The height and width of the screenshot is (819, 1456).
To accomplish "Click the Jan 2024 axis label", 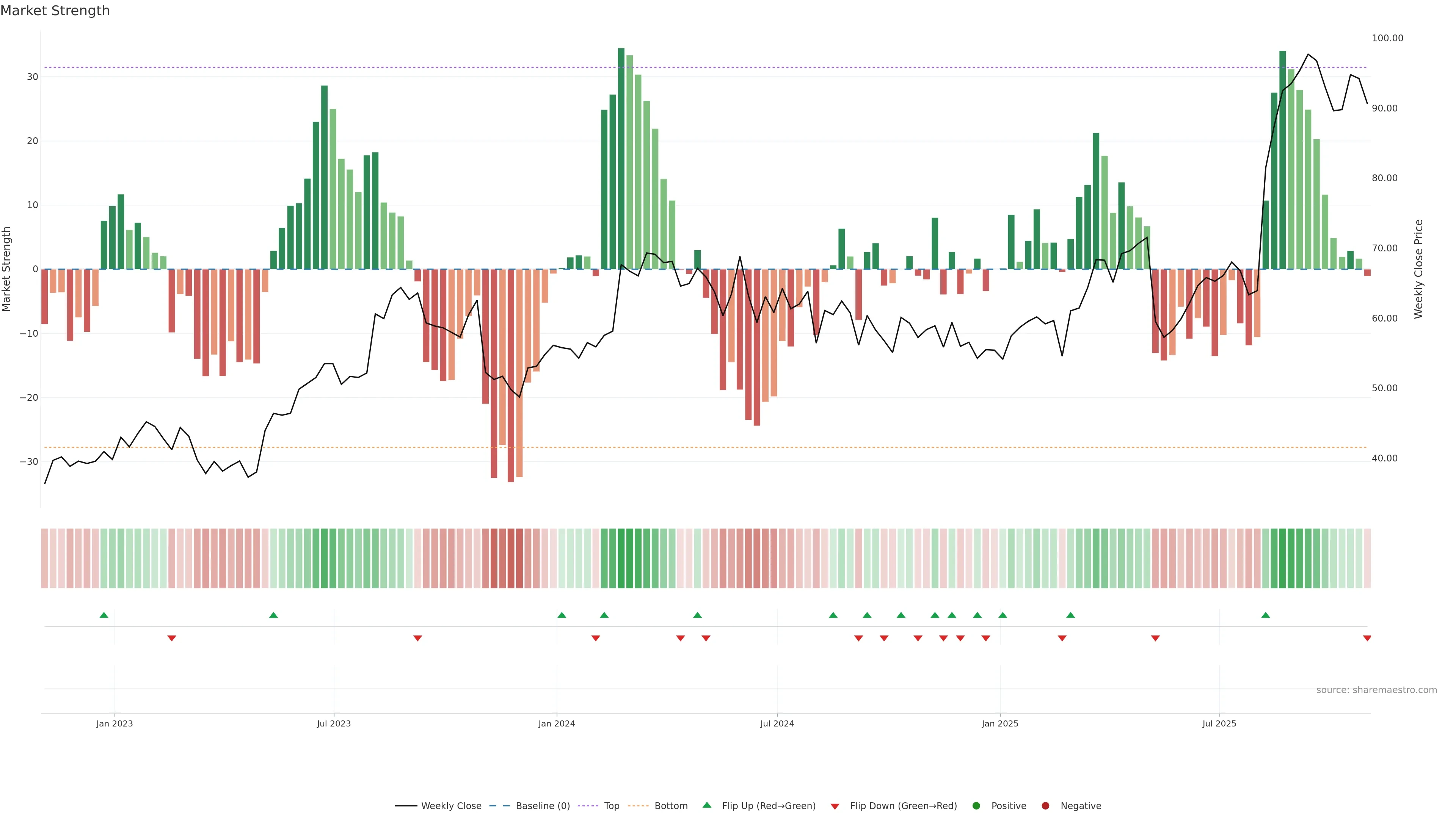I will click(556, 723).
